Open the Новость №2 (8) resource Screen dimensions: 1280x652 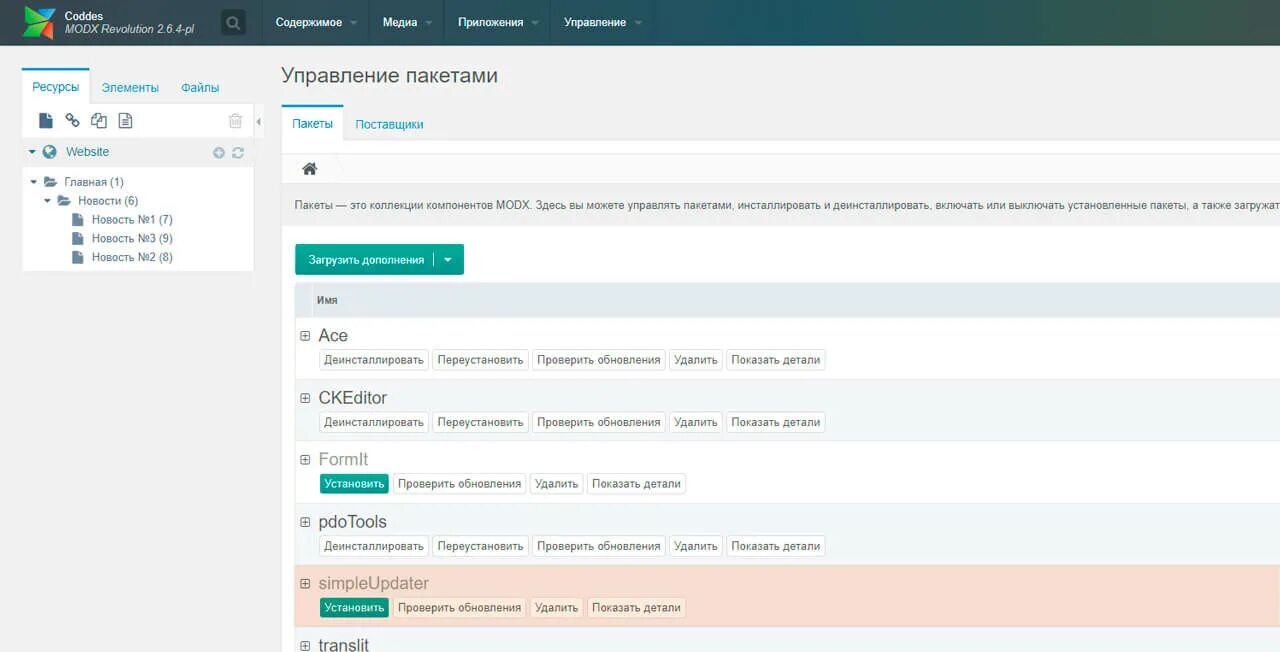click(x=132, y=257)
